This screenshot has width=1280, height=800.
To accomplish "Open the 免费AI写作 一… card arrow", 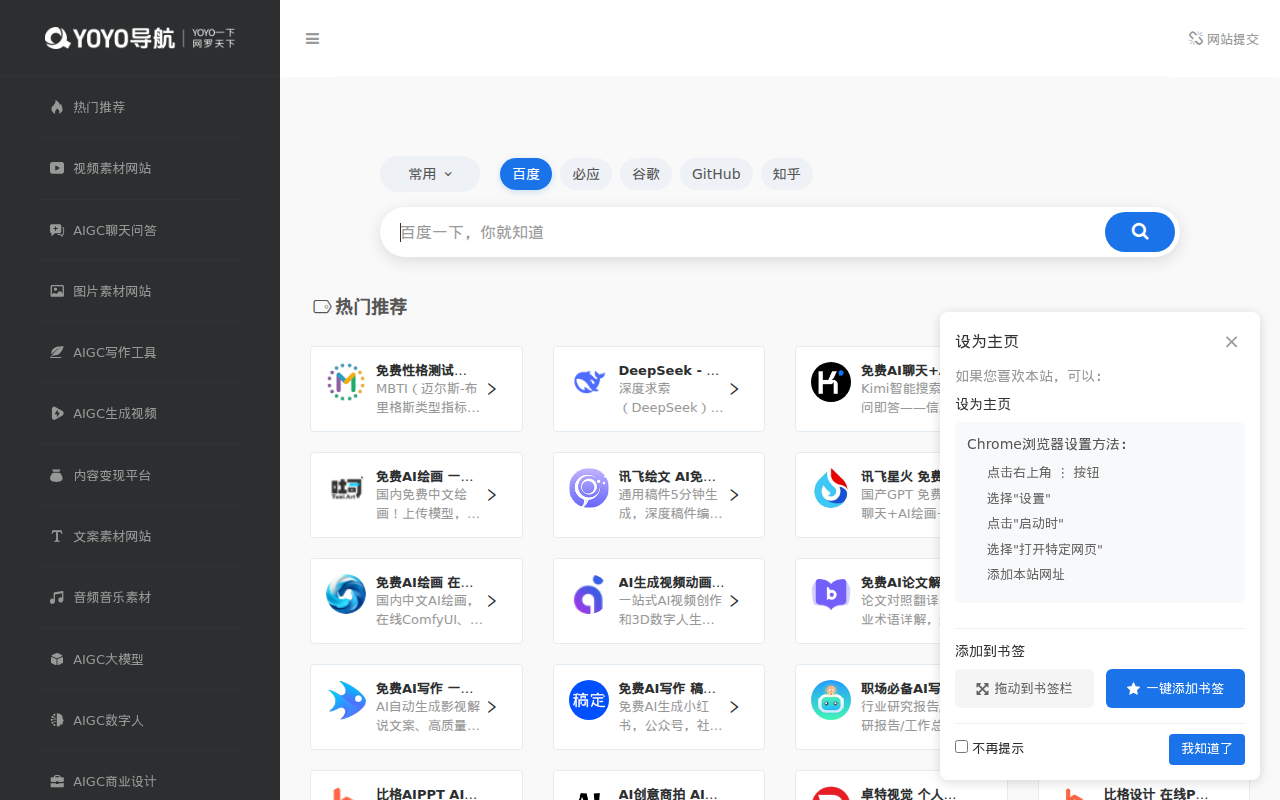I will (492, 707).
